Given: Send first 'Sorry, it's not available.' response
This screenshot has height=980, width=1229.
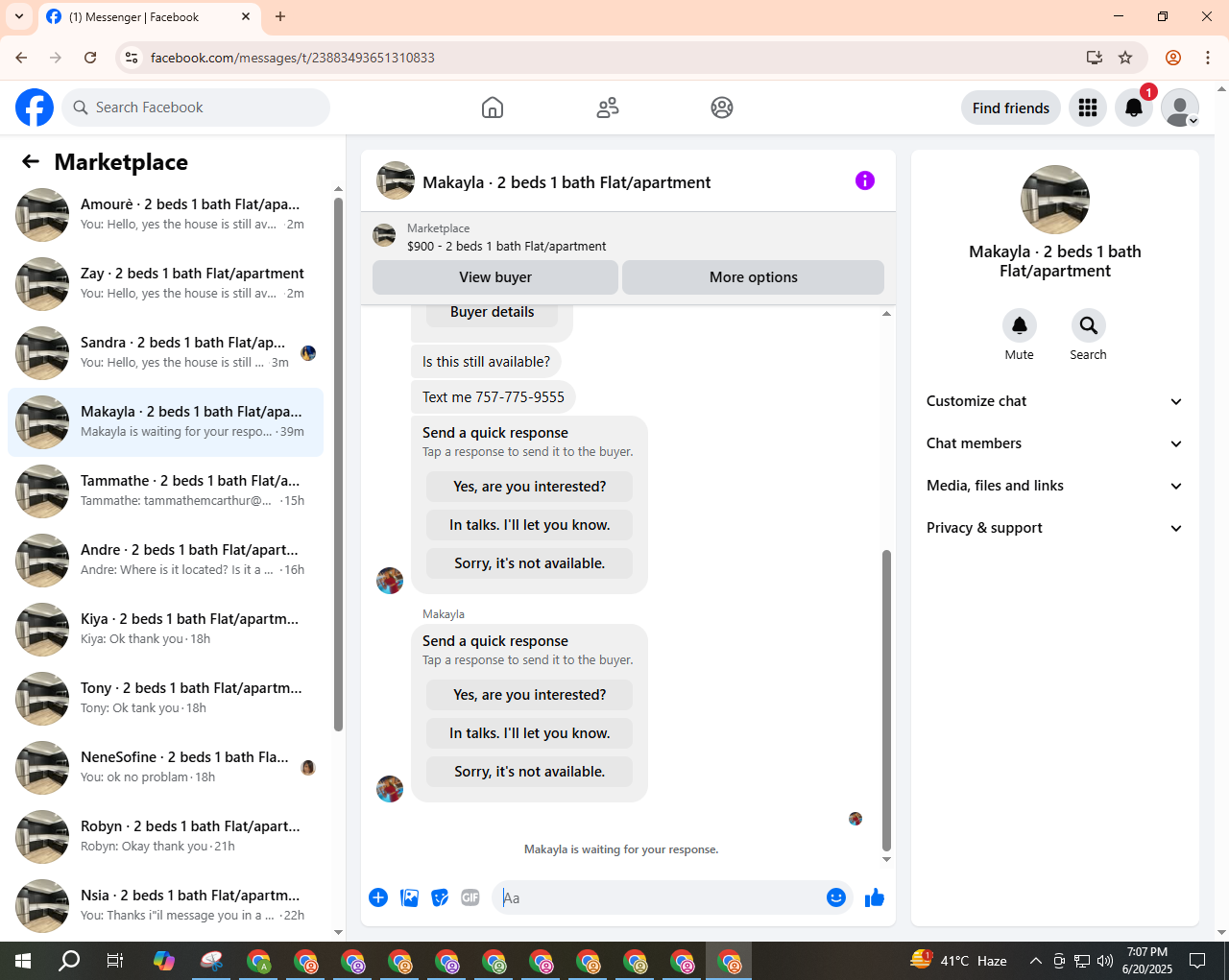Looking at the screenshot, I should click(x=530, y=563).
